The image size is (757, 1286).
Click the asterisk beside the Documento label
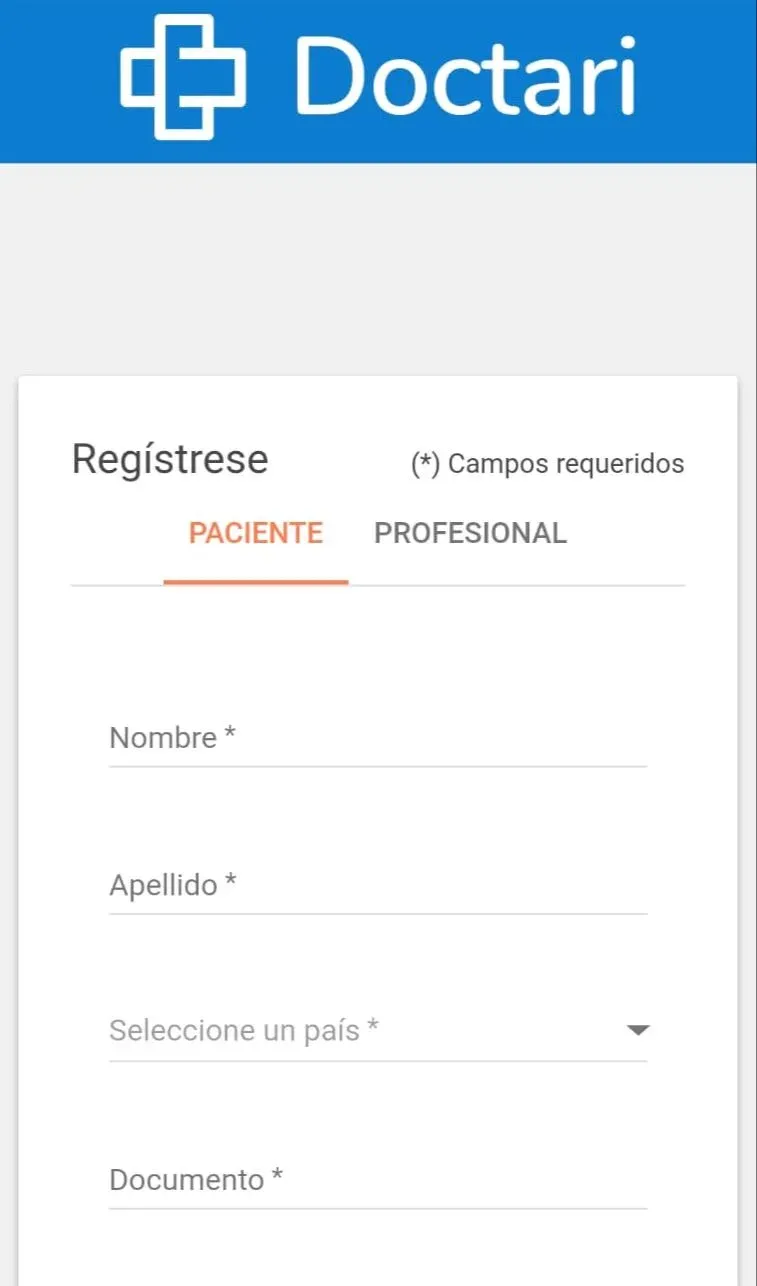click(x=278, y=1177)
